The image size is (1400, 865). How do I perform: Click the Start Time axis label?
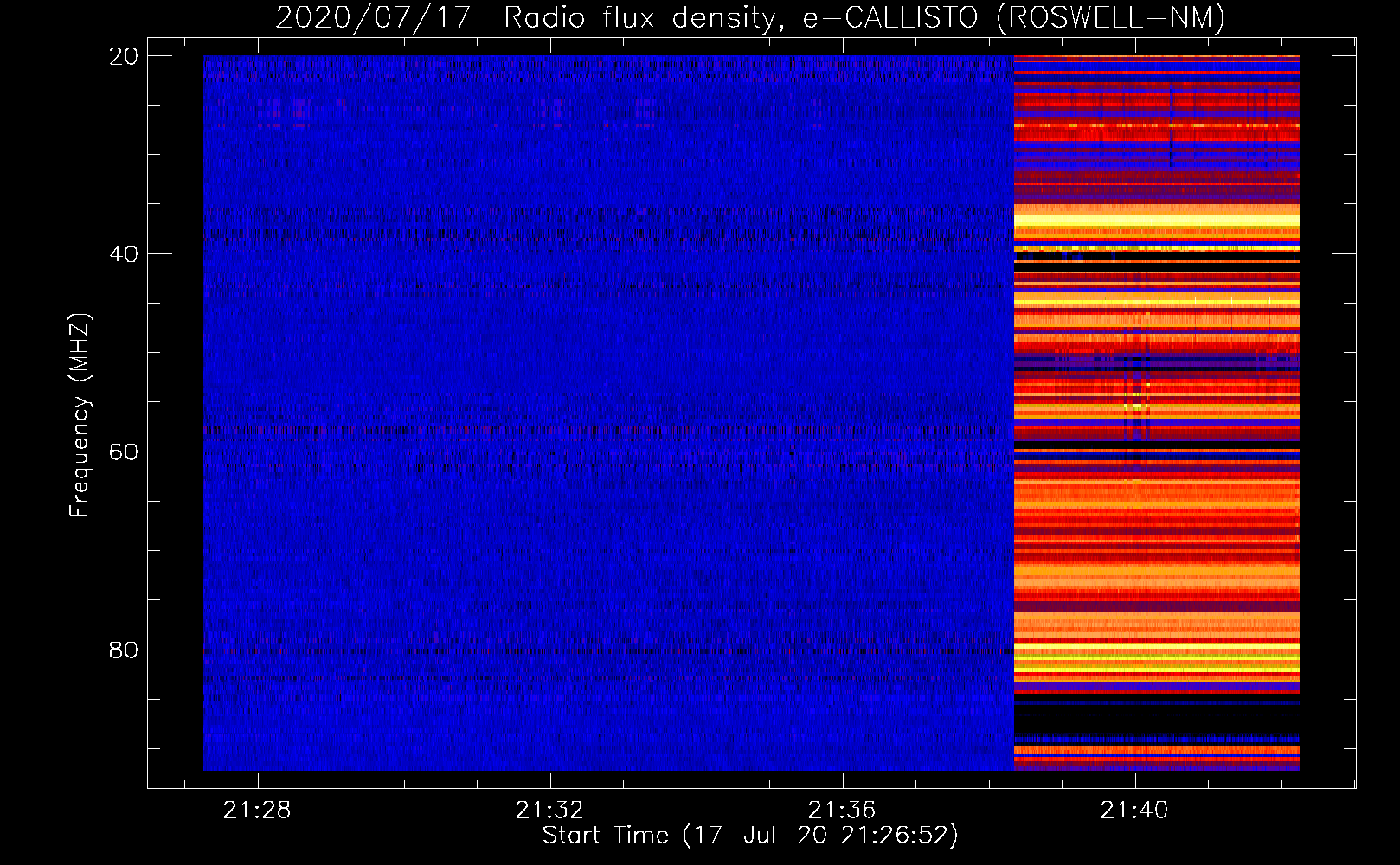pos(750,836)
